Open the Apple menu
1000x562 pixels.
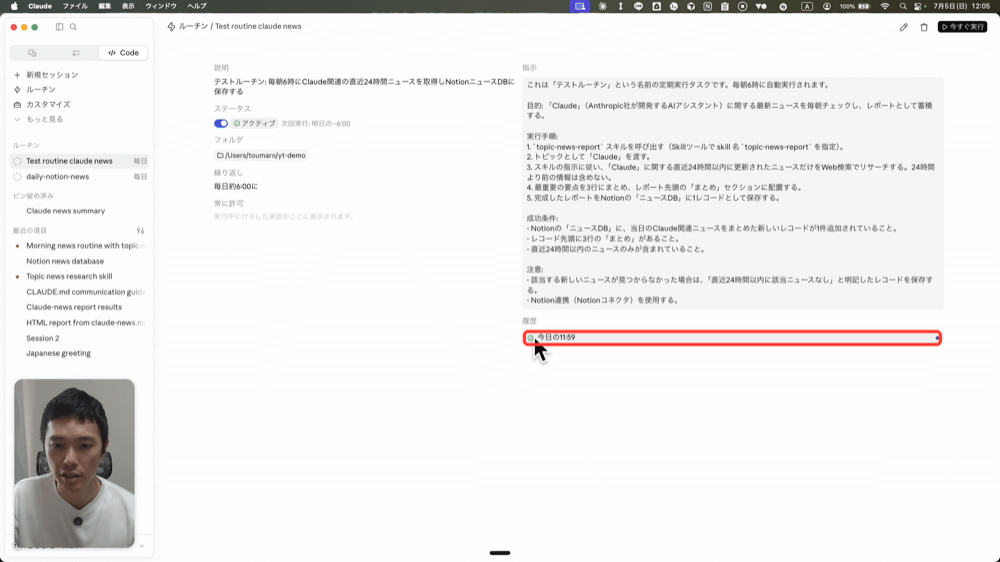tap(14, 6)
